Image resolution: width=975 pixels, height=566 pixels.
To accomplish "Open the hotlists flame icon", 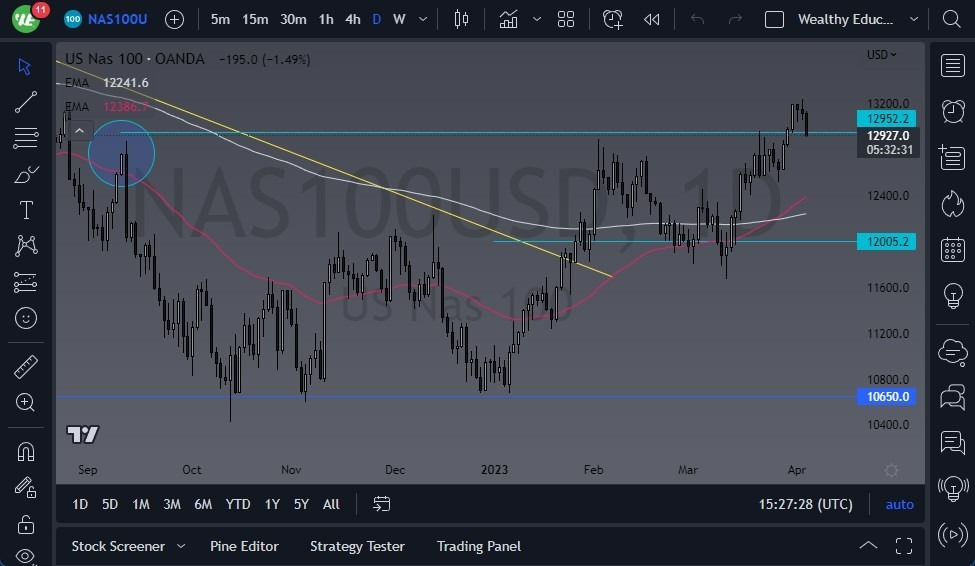I will pyautogui.click(x=953, y=203).
